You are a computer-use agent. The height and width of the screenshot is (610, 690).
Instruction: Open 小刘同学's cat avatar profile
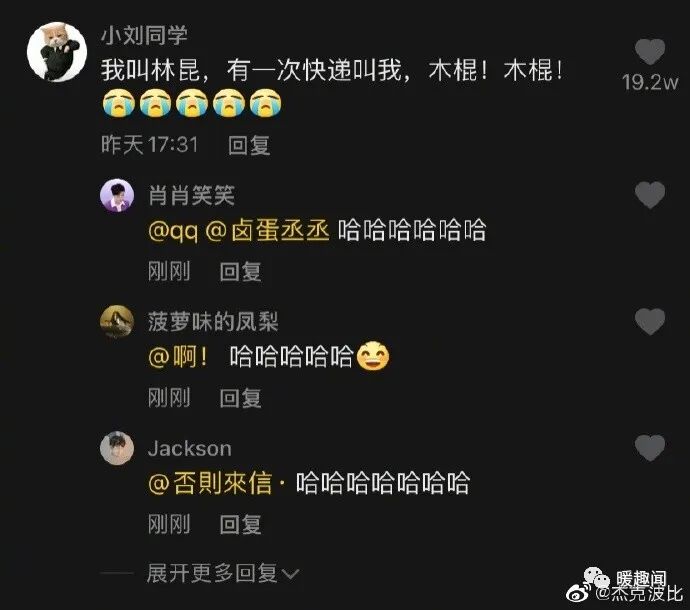57,52
